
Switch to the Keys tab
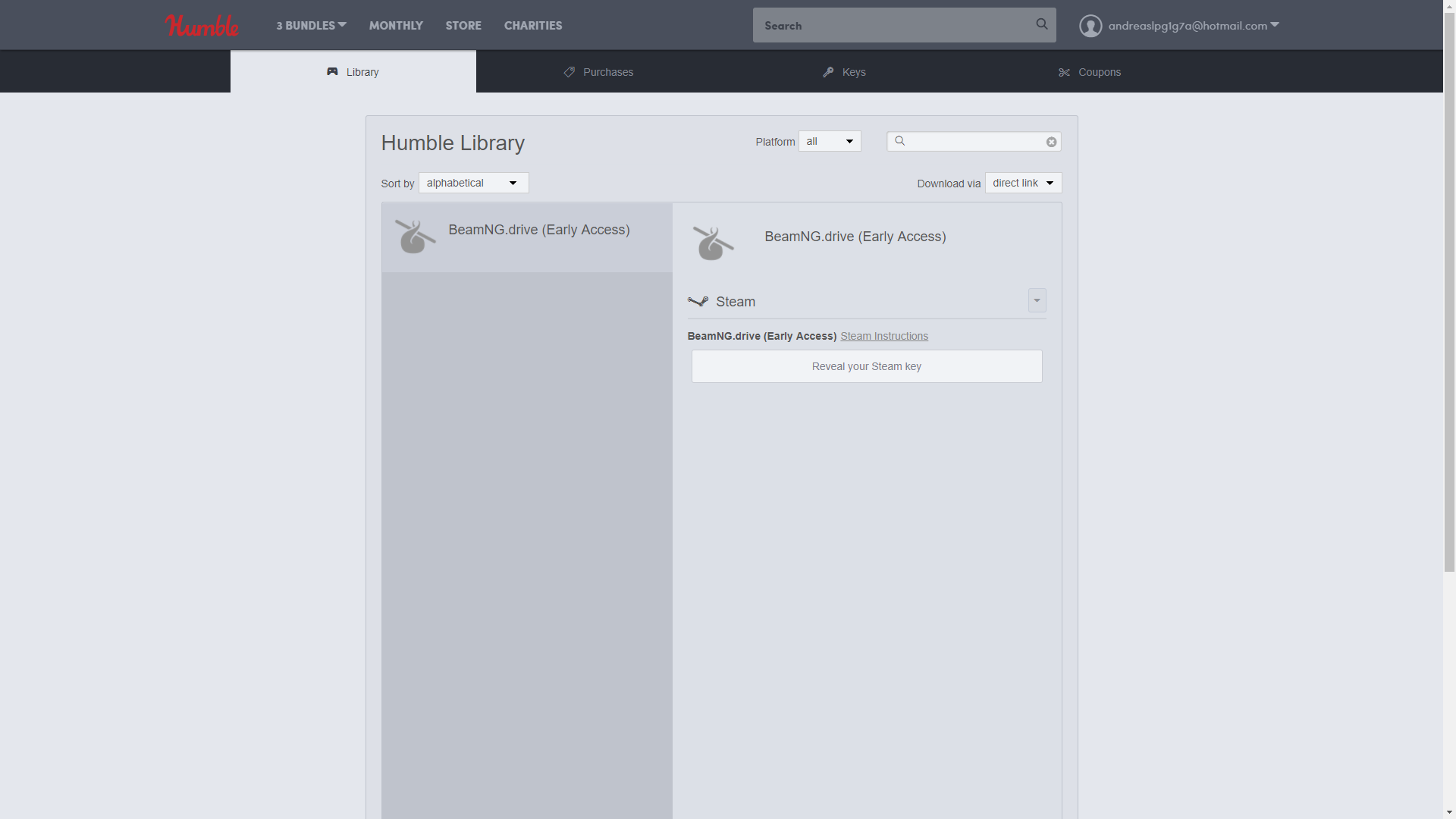[845, 72]
